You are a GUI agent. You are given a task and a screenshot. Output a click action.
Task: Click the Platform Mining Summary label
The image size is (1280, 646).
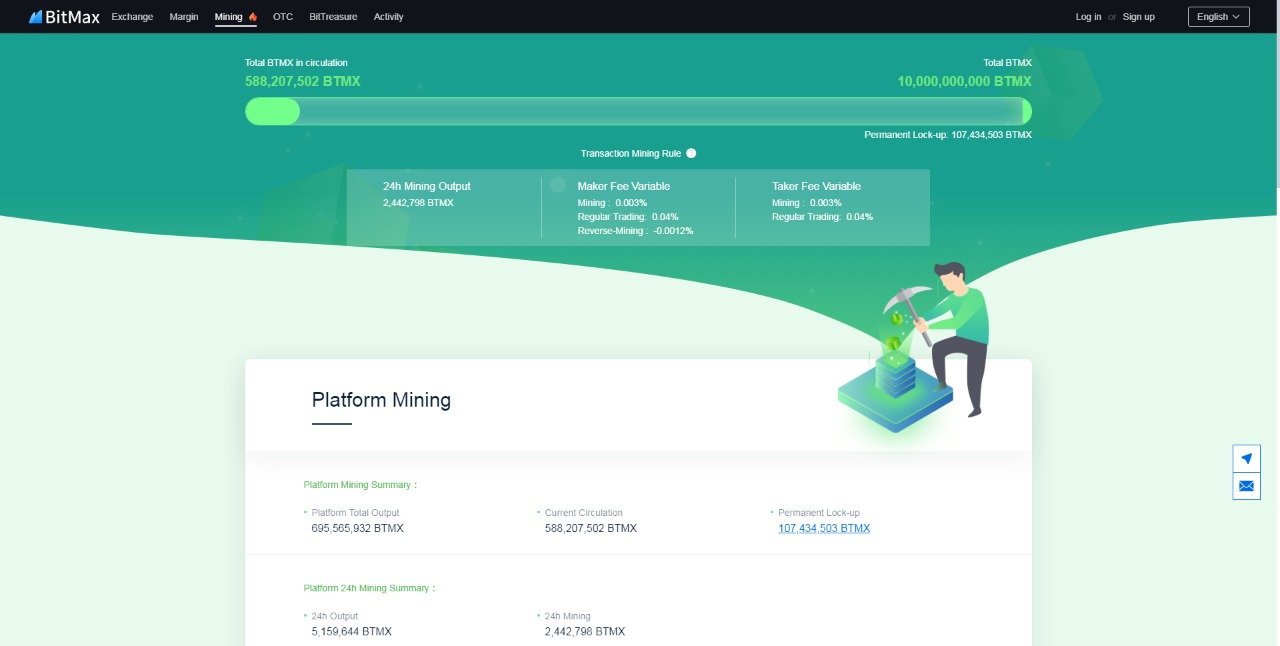(x=360, y=485)
